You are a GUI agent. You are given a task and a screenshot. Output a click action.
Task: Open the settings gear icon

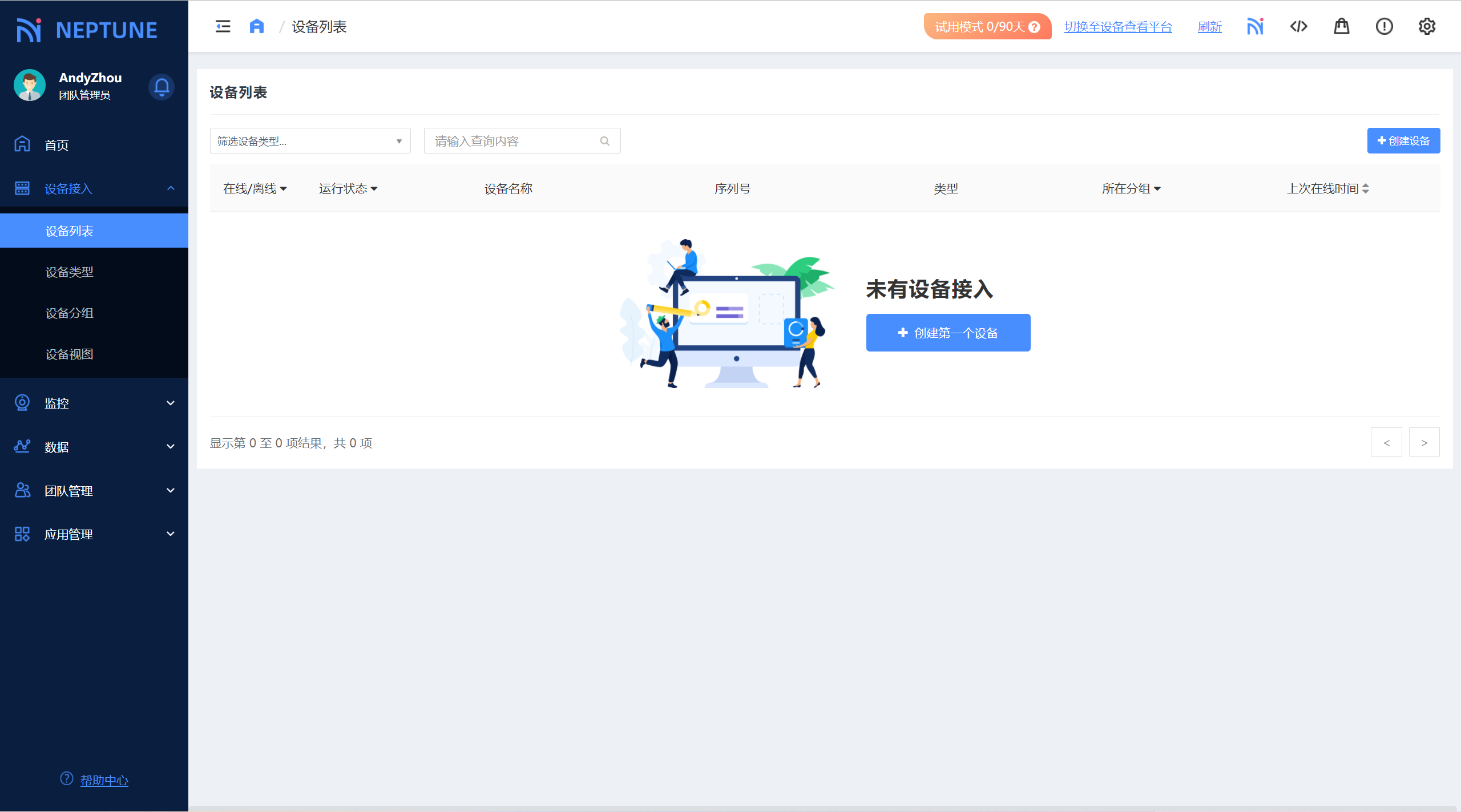click(x=1427, y=26)
